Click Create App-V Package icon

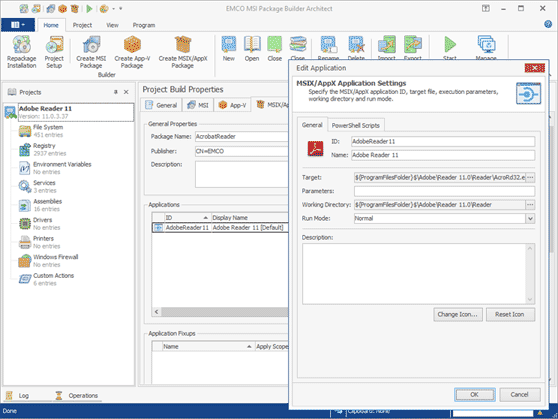132,52
